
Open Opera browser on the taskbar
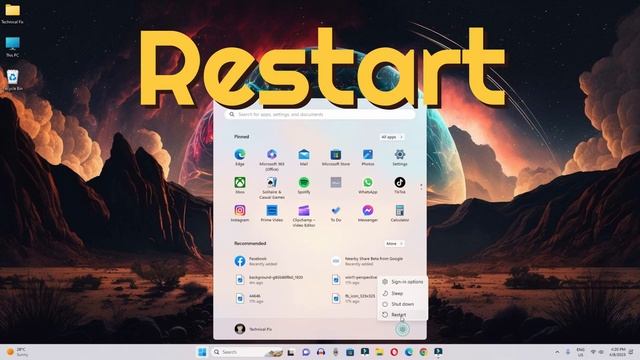[x=394, y=352]
